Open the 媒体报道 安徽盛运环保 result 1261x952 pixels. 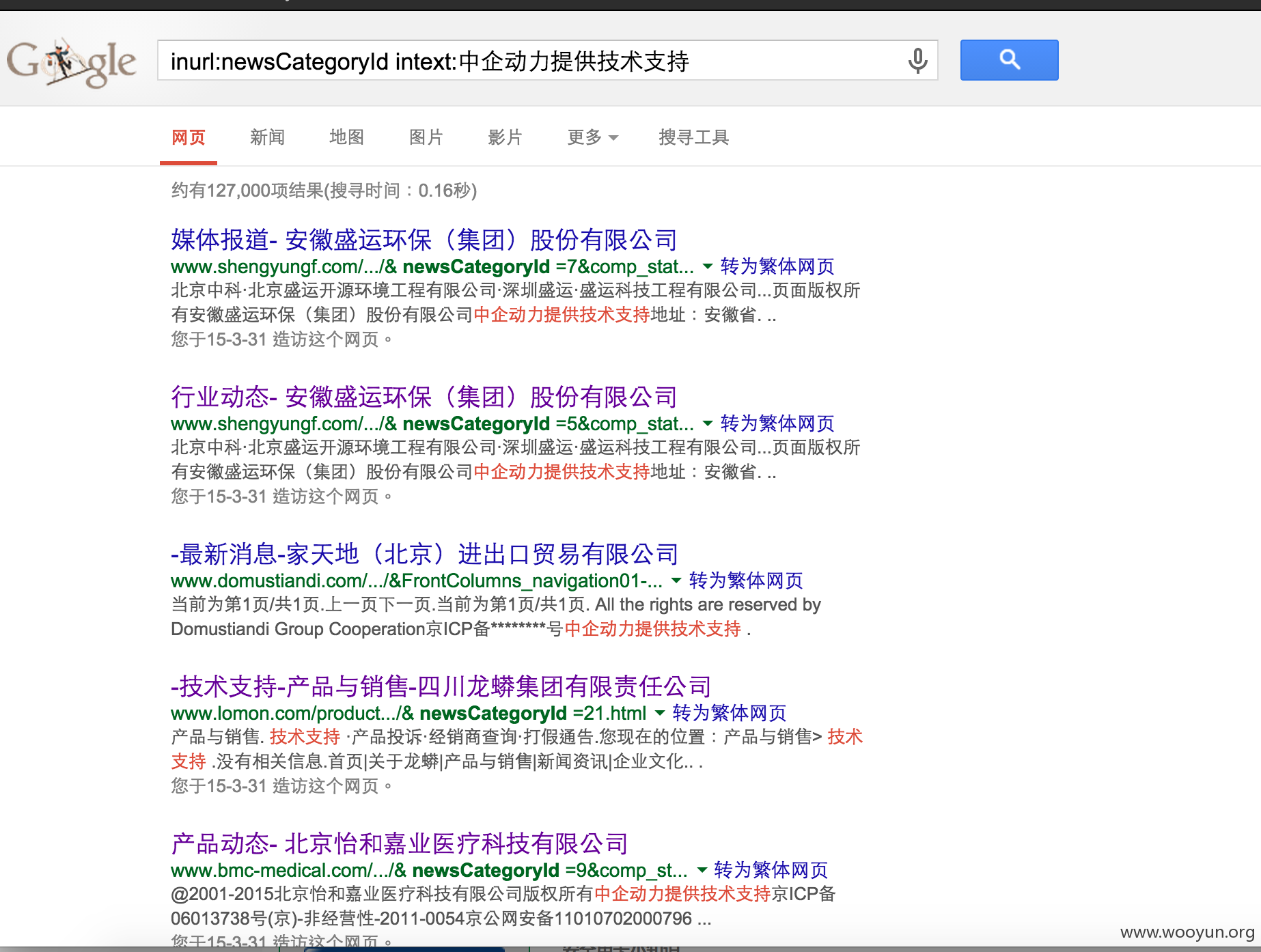pyautogui.click(x=424, y=240)
